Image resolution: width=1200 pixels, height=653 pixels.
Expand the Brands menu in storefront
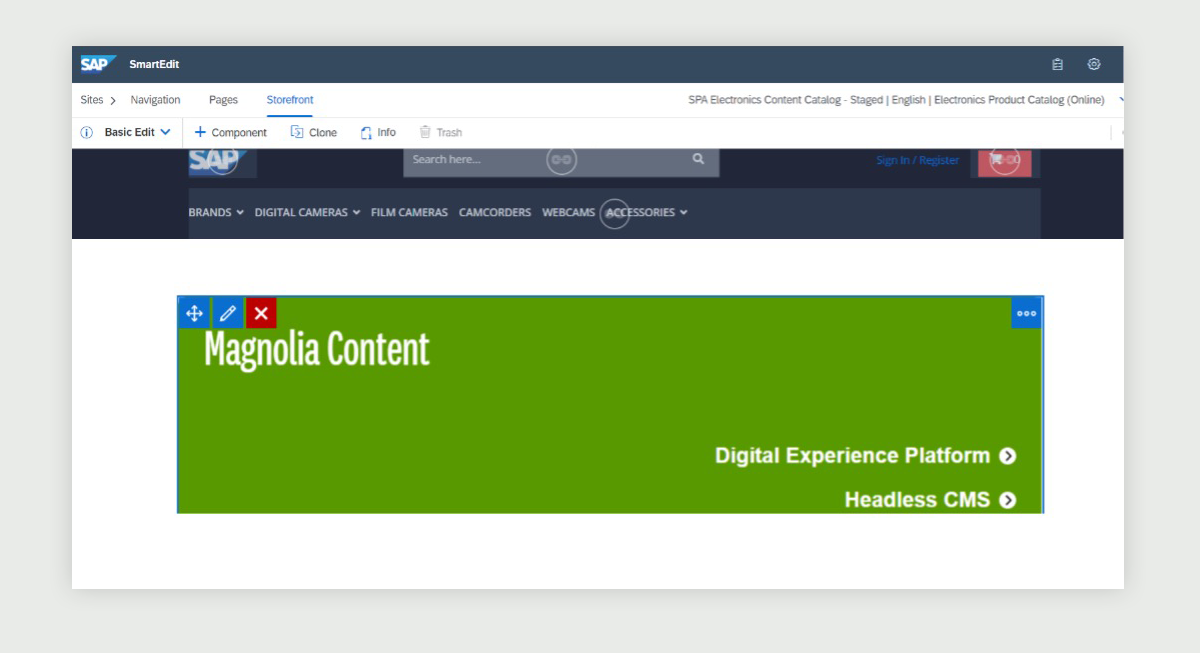(216, 213)
